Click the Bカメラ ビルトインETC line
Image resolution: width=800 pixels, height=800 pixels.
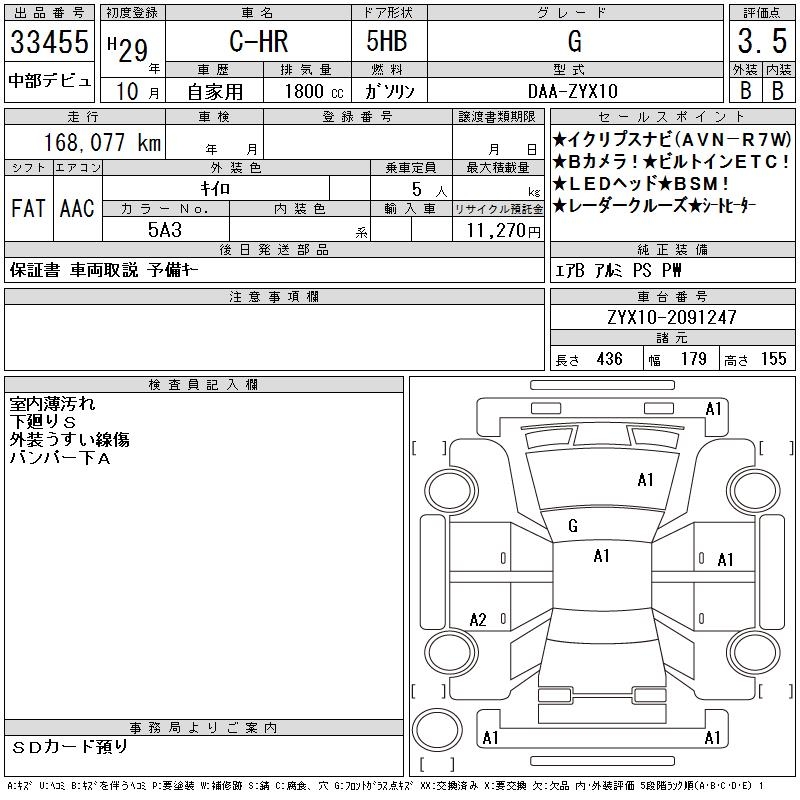click(671, 162)
